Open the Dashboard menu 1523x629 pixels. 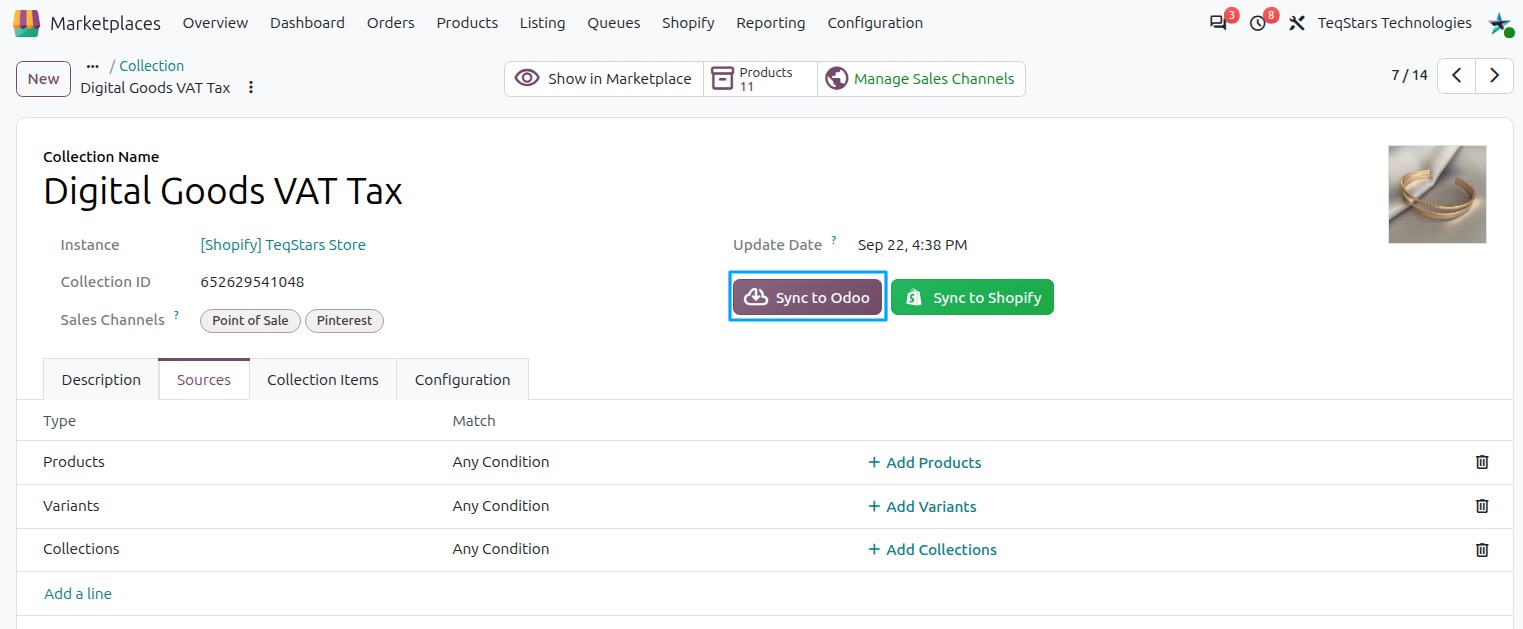307,23
